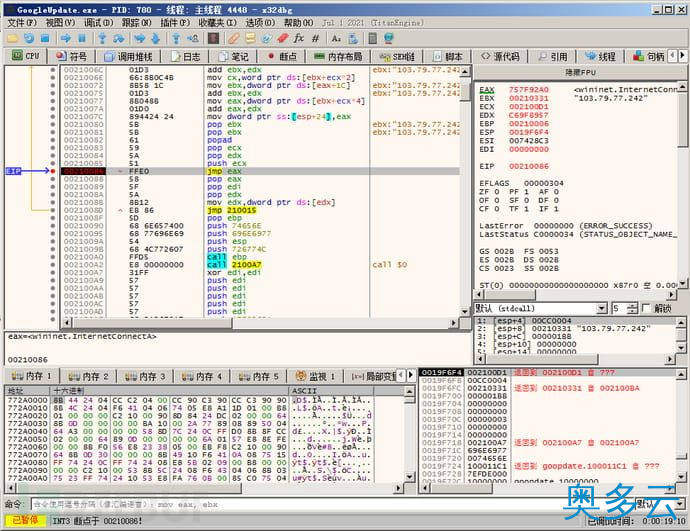The height and width of the screenshot is (531, 690).
Task: Click the Trace Over toolbar icon
Action: [x=155, y=38]
